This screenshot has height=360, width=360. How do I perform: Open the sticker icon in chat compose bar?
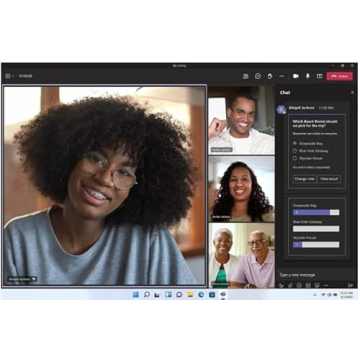tap(317, 285)
